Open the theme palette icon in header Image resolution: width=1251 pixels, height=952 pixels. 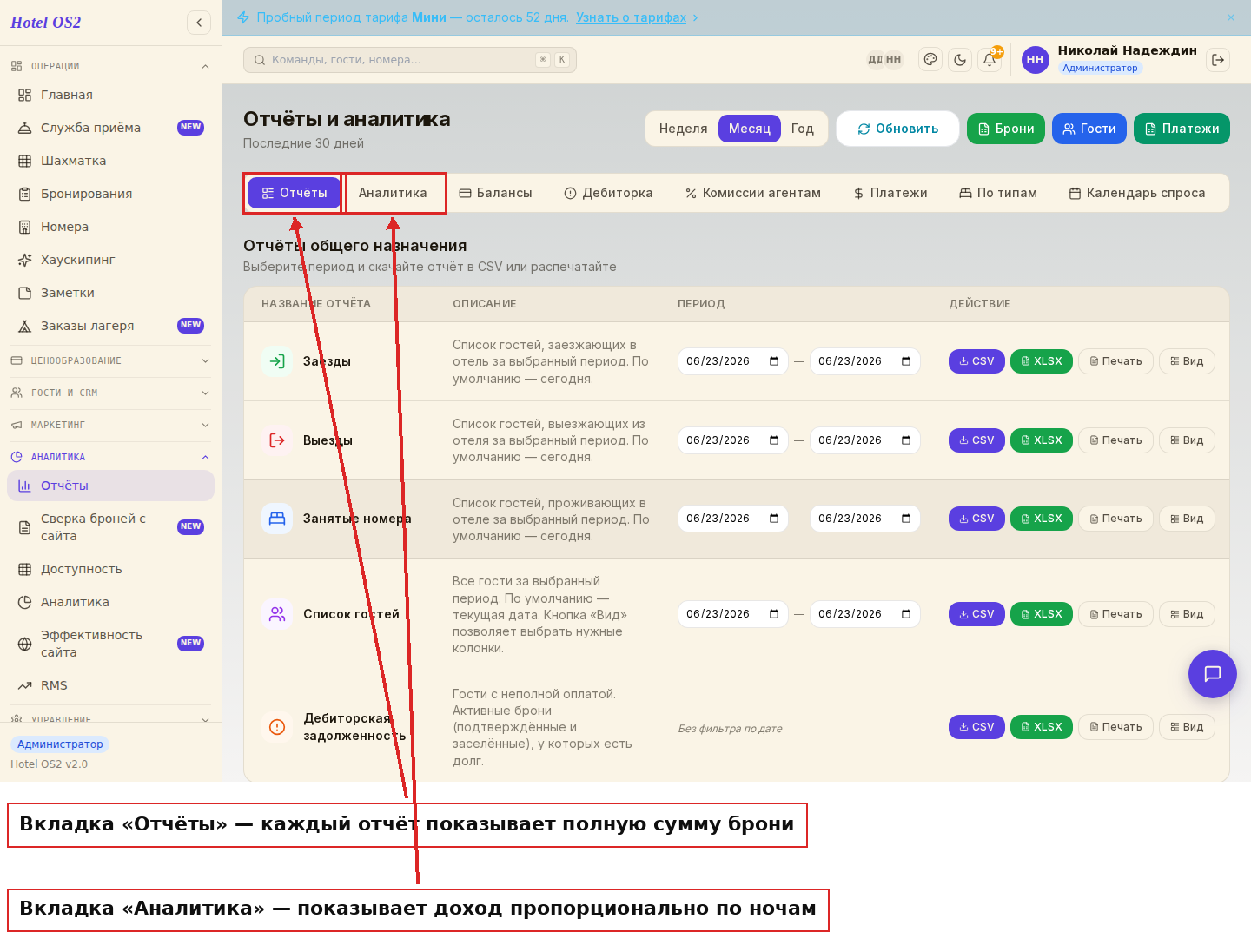click(930, 60)
